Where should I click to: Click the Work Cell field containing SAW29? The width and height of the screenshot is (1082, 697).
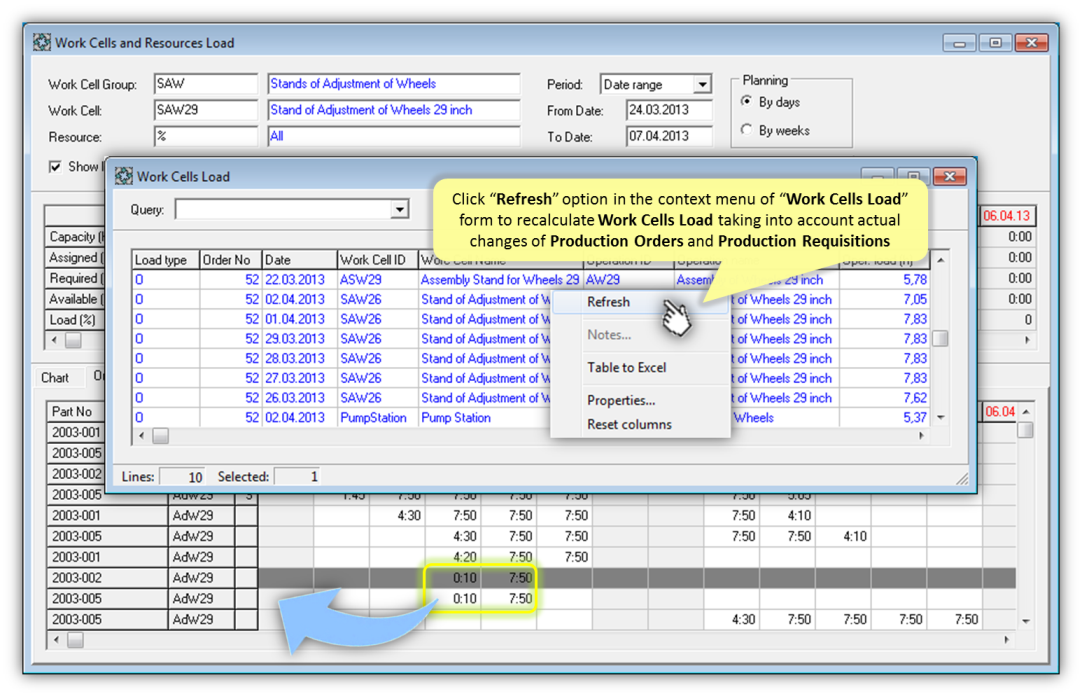pos(206,110)
